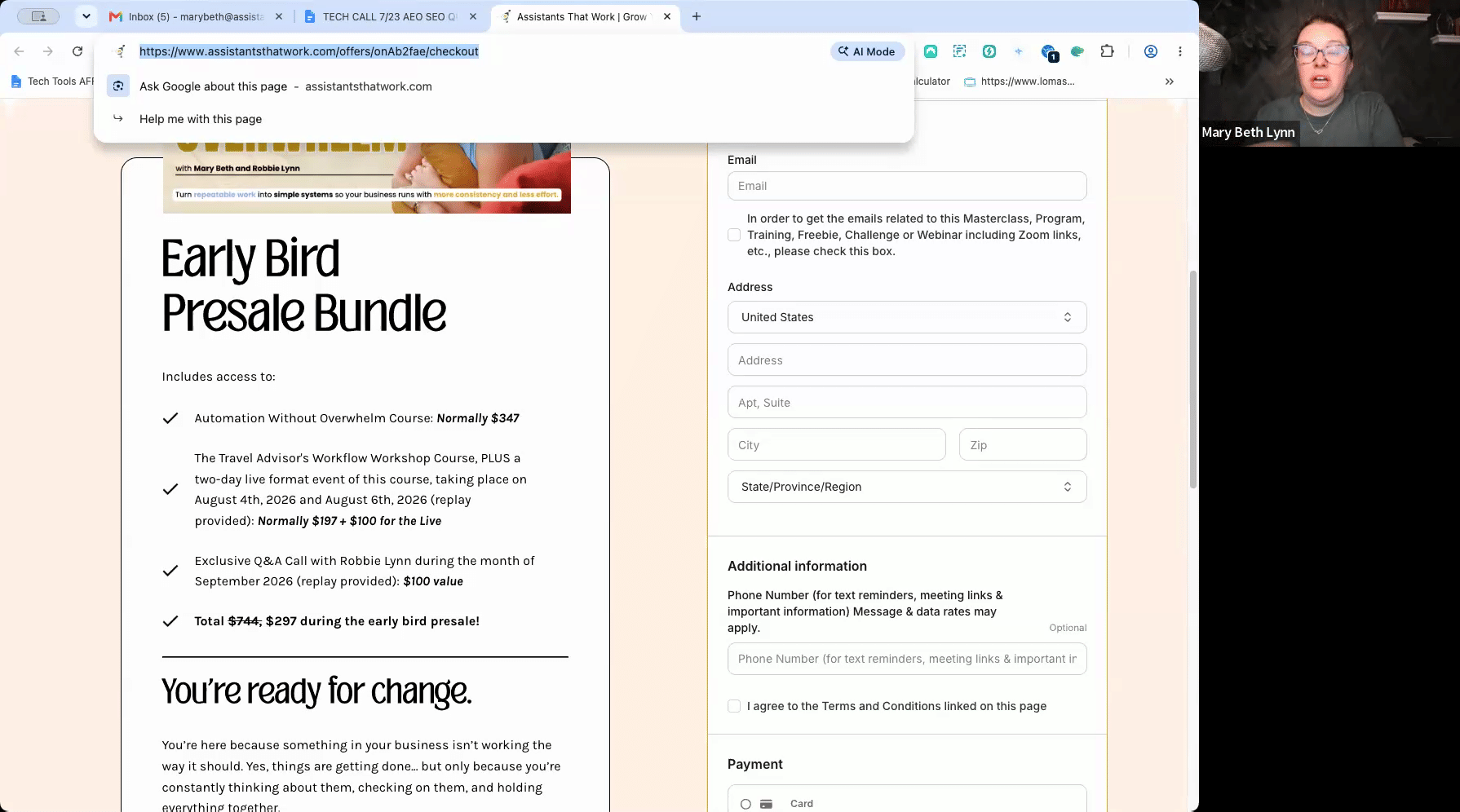Click the Payment section heading
Viewport: 1460px width, 812px height.
click(x=755, y=764)
